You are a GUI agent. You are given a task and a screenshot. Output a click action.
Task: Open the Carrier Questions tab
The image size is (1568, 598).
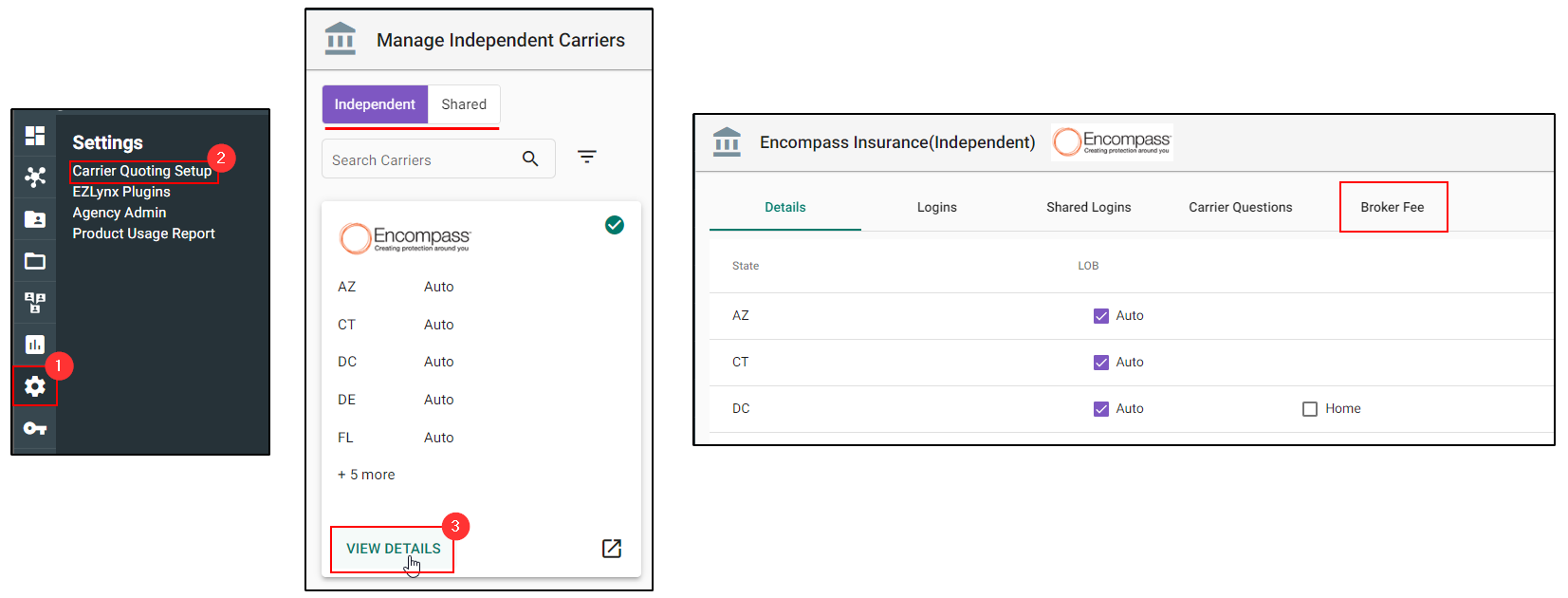[1241, 207]
